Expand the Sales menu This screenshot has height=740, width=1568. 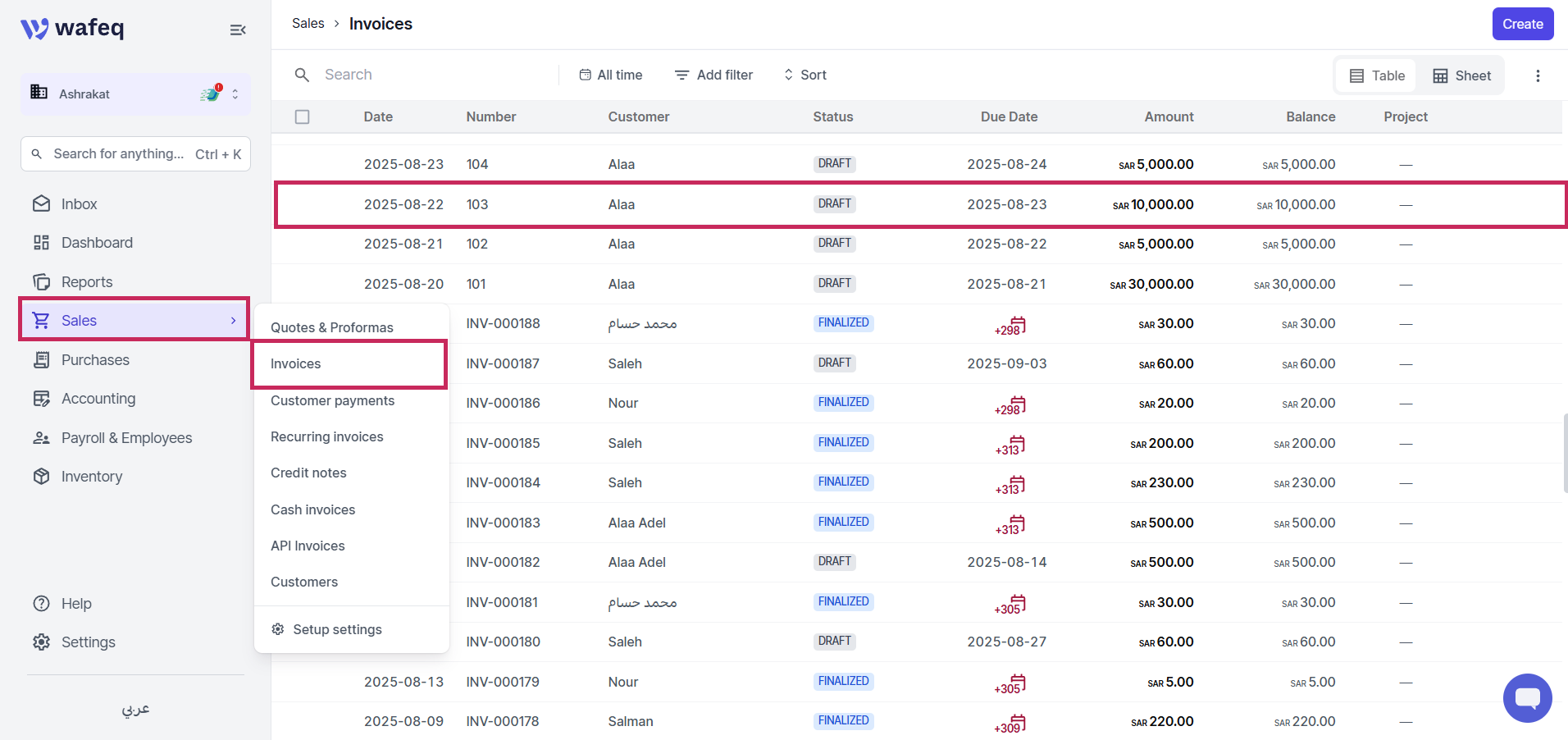pyautogui.click(x=134, y=321)
